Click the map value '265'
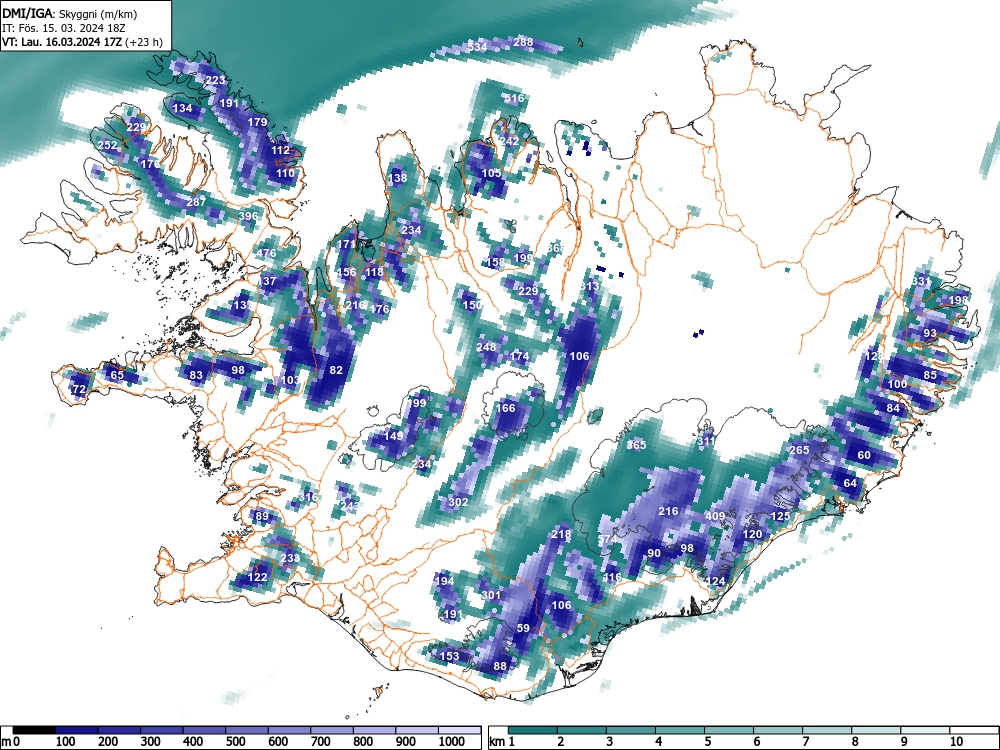This screenshot has height=750, width=1000. [799, 450]
